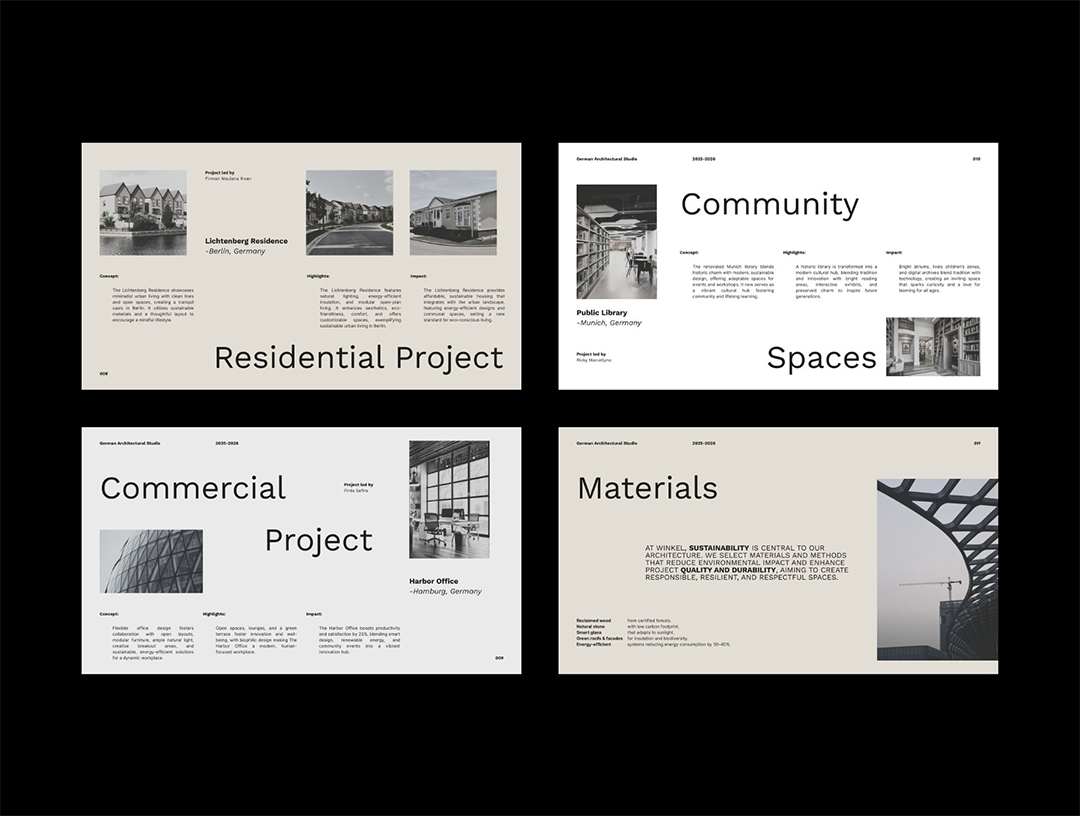The width and height of the screenshot is (1080, 816).
Task: Click the glass dome facade photo
Action: pos(151,561)
